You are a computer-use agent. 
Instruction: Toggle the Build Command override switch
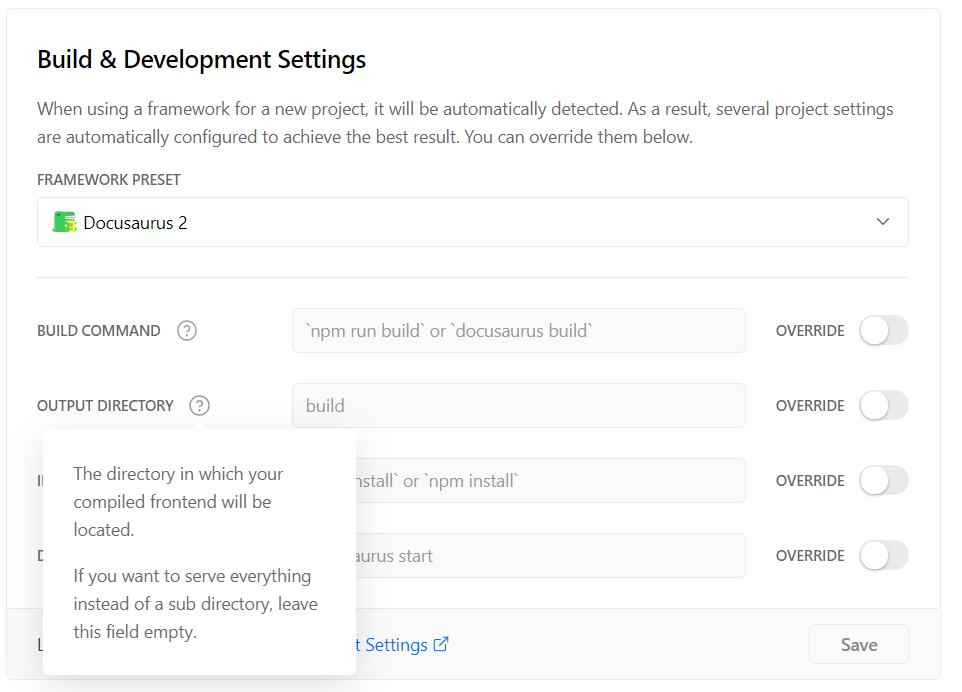pos(883,331)
